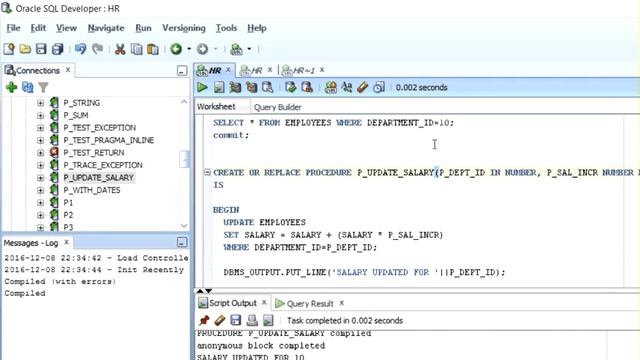This screenshot has width=640, height=360.
Task: Click Refresh connections icon
Action: coord(27,87)
